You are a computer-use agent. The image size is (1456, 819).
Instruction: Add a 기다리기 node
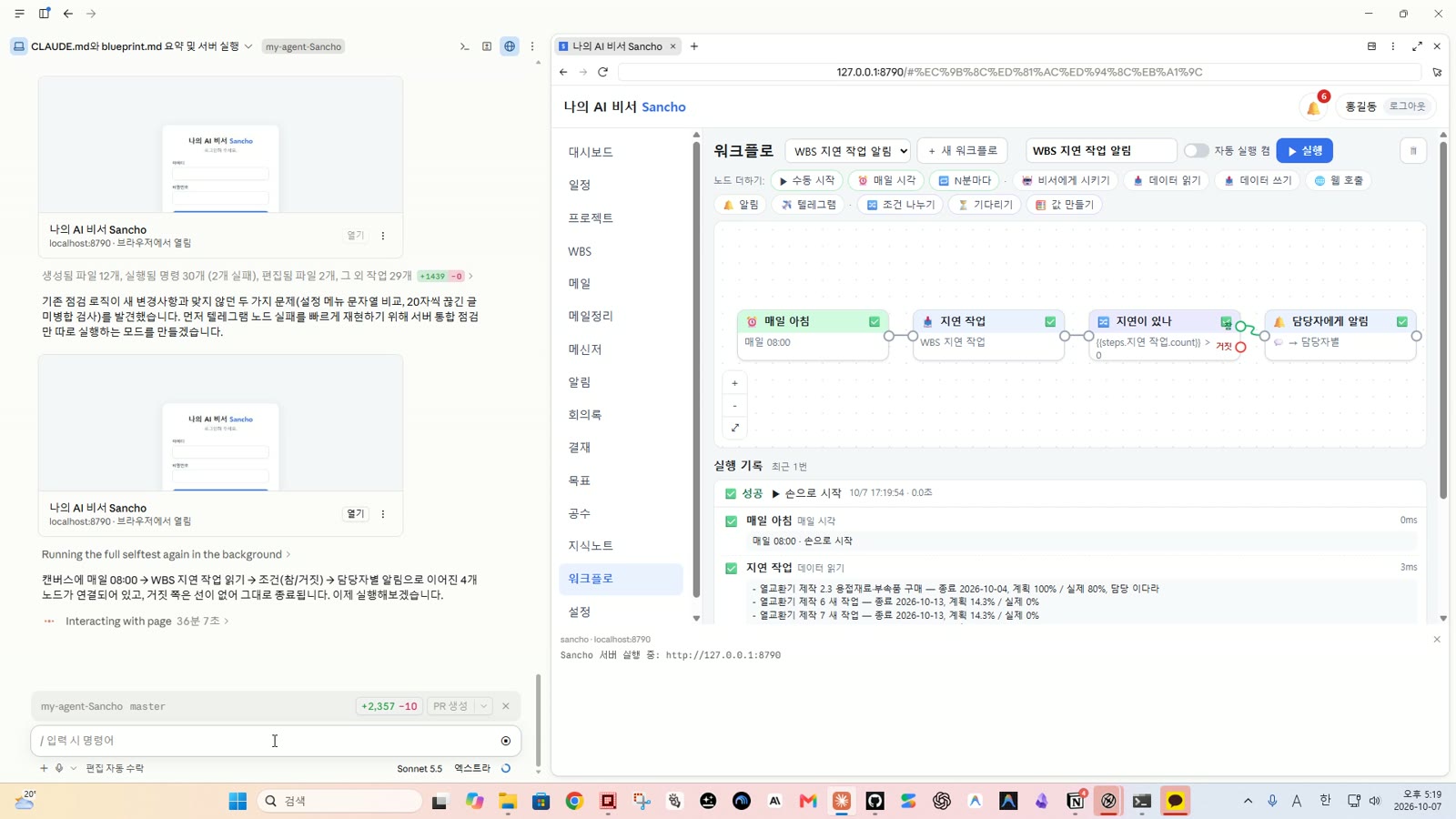click(x=986, y=205)
